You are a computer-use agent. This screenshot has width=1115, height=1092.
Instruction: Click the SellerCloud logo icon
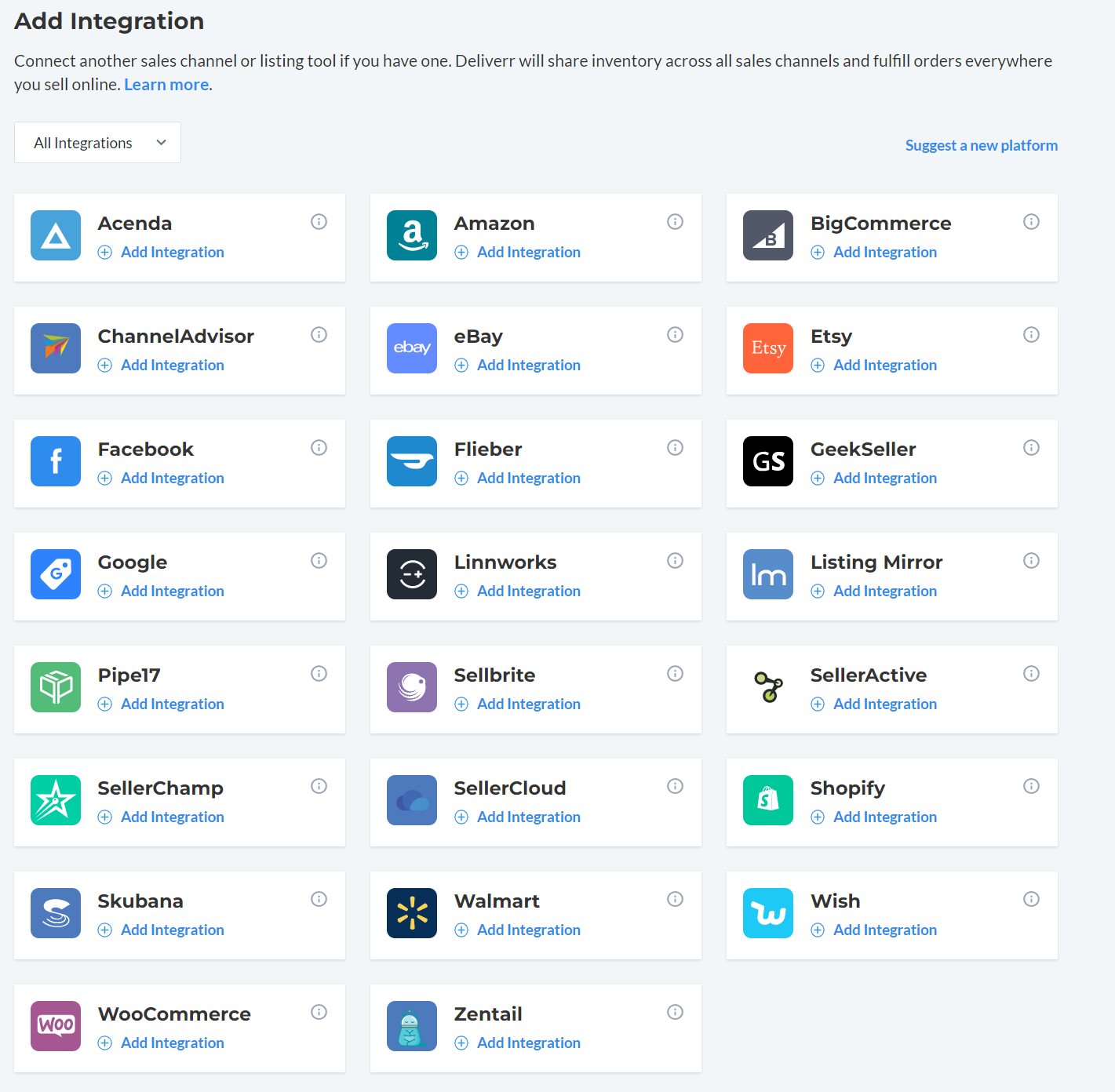point(412,800)
